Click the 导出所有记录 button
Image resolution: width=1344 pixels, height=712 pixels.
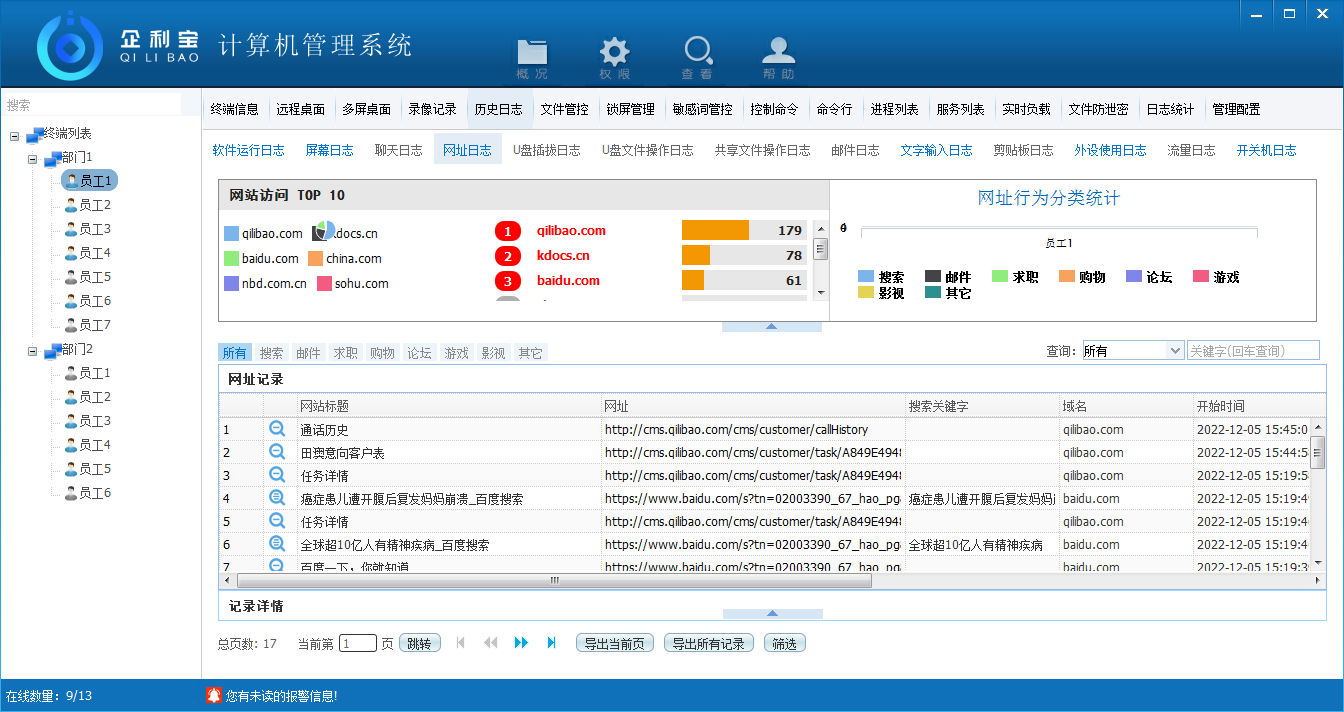pos(708,644)
